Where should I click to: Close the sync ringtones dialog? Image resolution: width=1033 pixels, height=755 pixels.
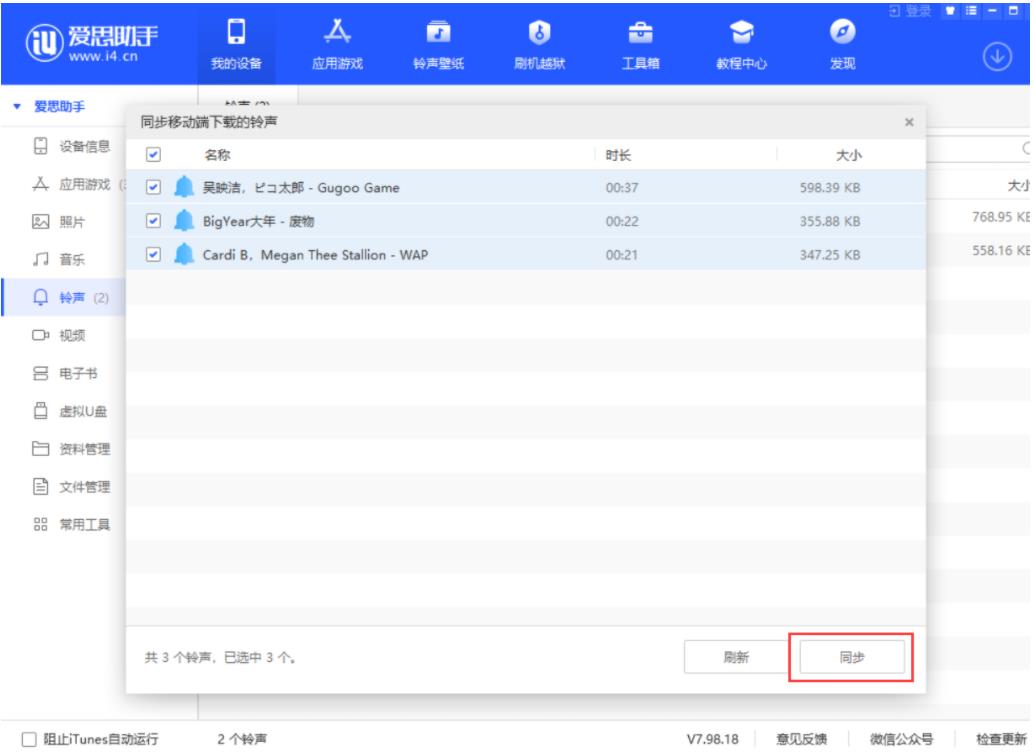pos(908,122)
